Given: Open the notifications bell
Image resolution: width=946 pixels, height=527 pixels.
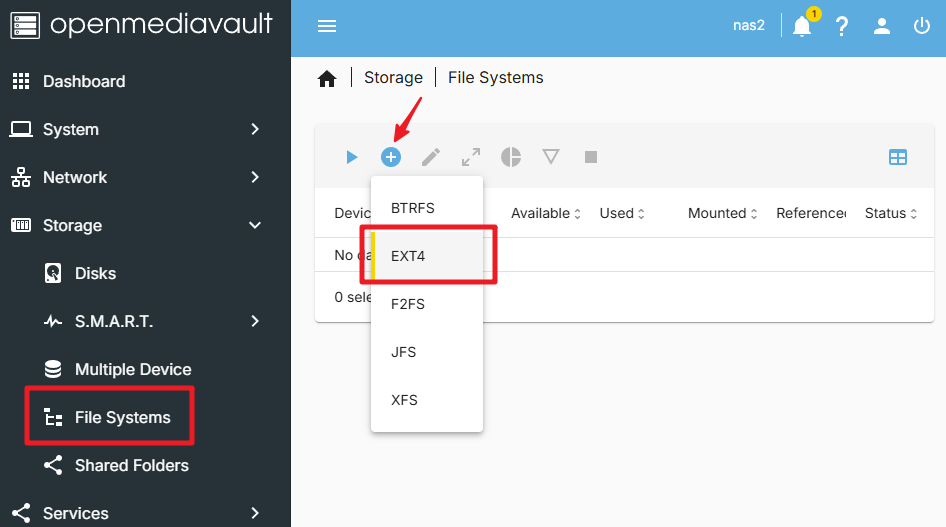Looking at the screenshot, I should (x=802, y=27).
